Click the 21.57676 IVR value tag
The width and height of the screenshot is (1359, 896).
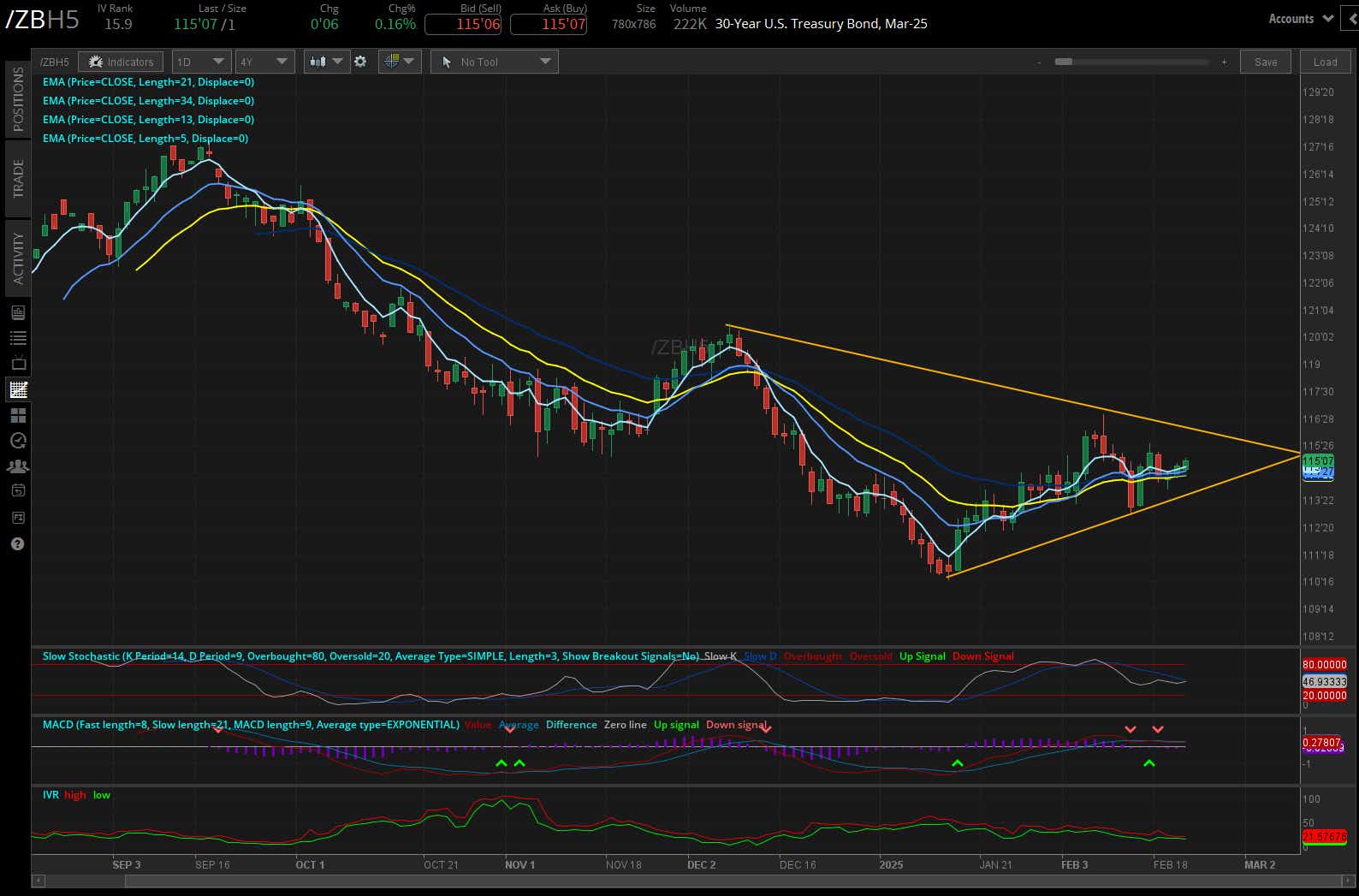(x=1325, y=836)
